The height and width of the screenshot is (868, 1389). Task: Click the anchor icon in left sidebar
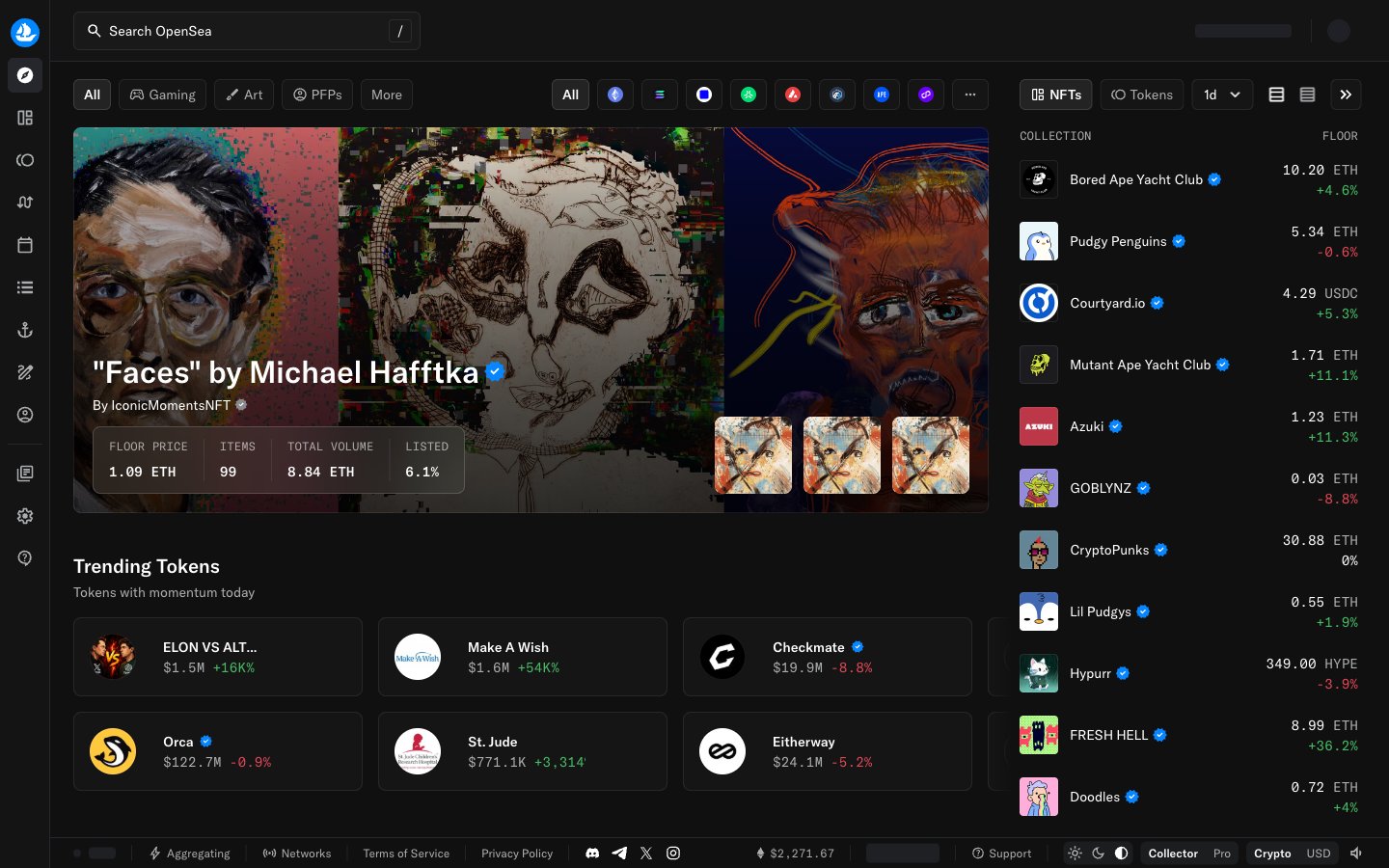tap(25, 330)
